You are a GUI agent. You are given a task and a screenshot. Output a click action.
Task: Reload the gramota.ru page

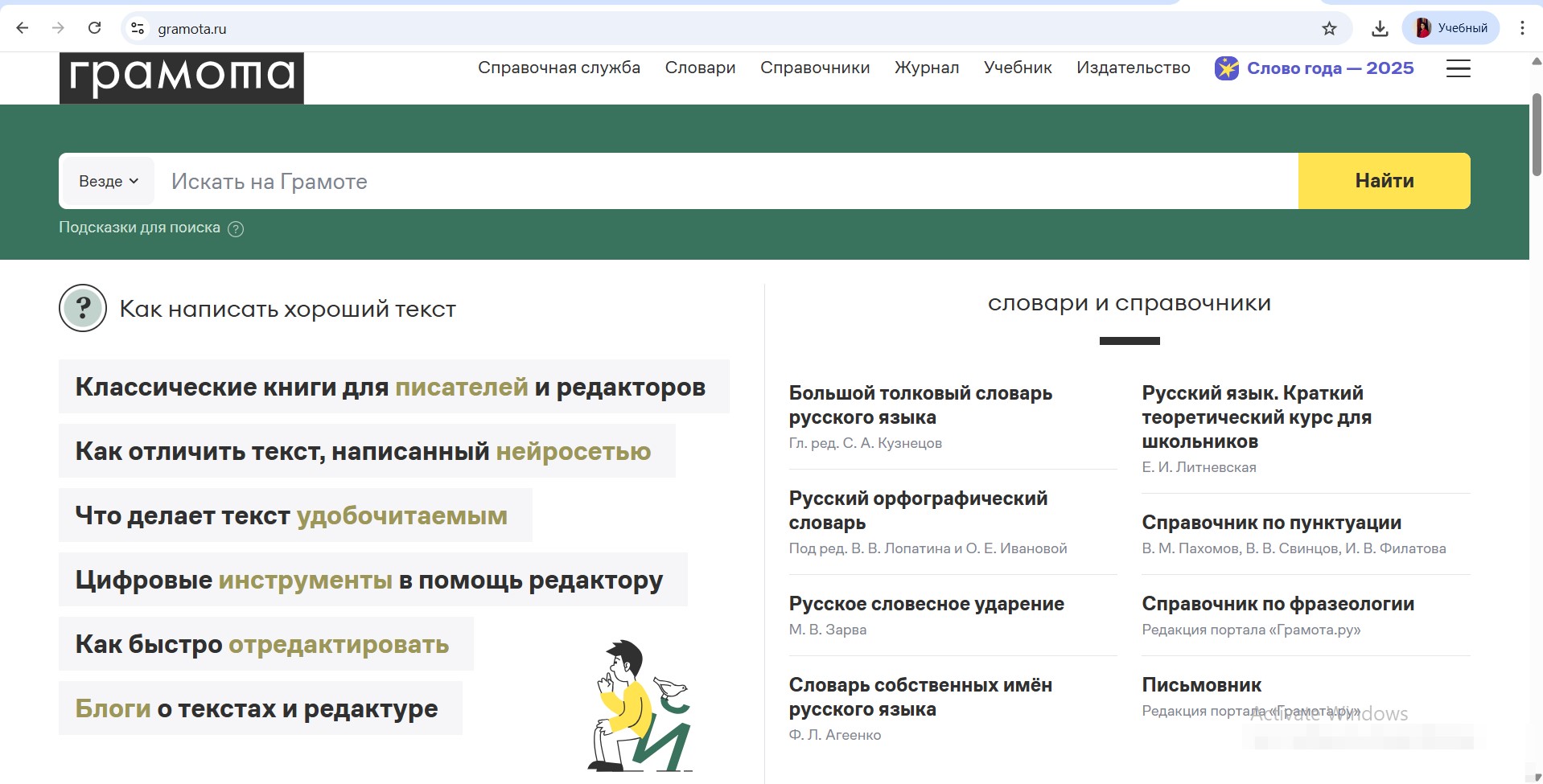(94, 28)
